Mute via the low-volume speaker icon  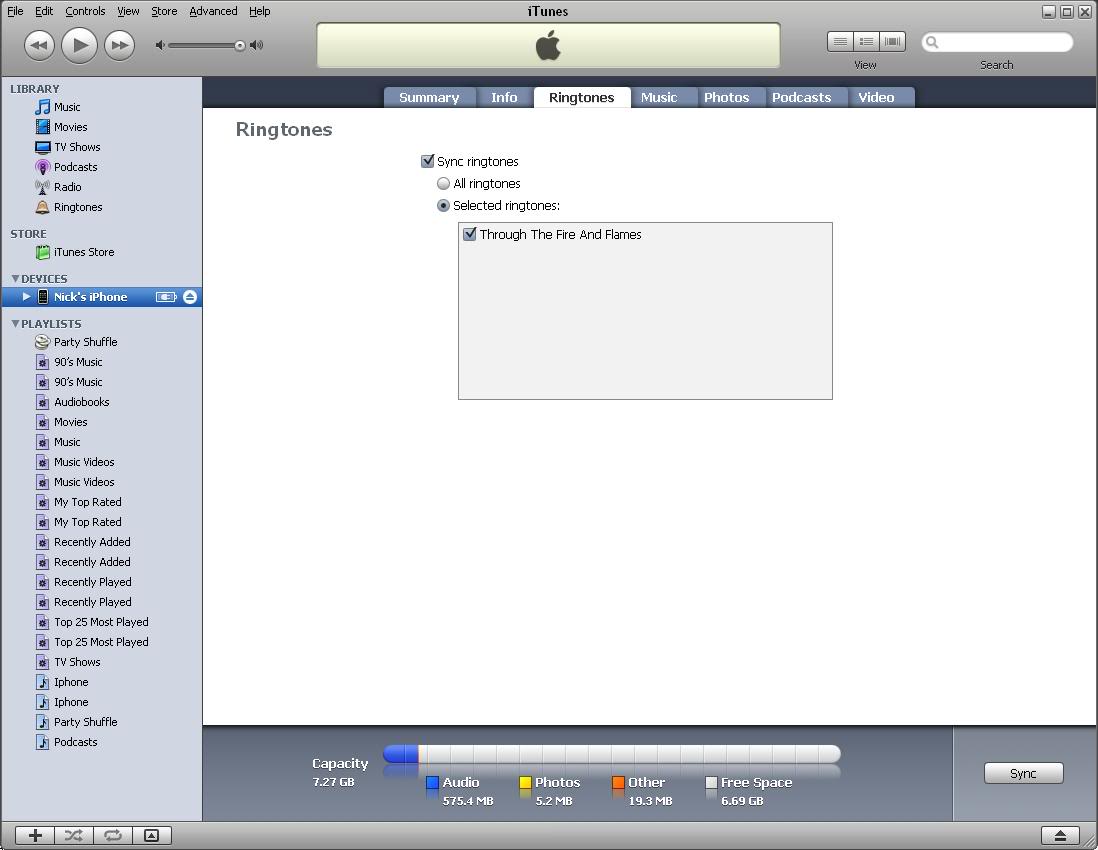(160, 46)
